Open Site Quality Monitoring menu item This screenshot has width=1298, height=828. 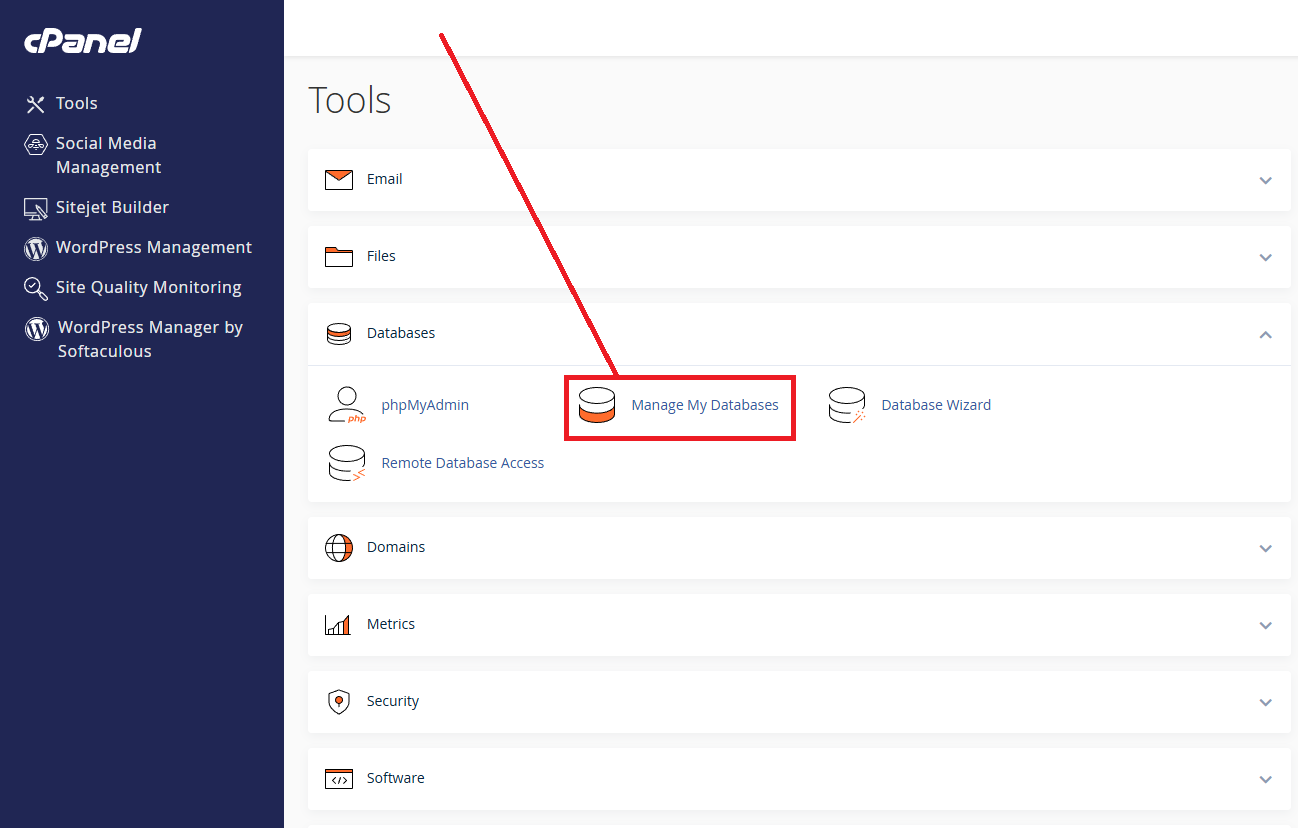(x=149, y=287)
